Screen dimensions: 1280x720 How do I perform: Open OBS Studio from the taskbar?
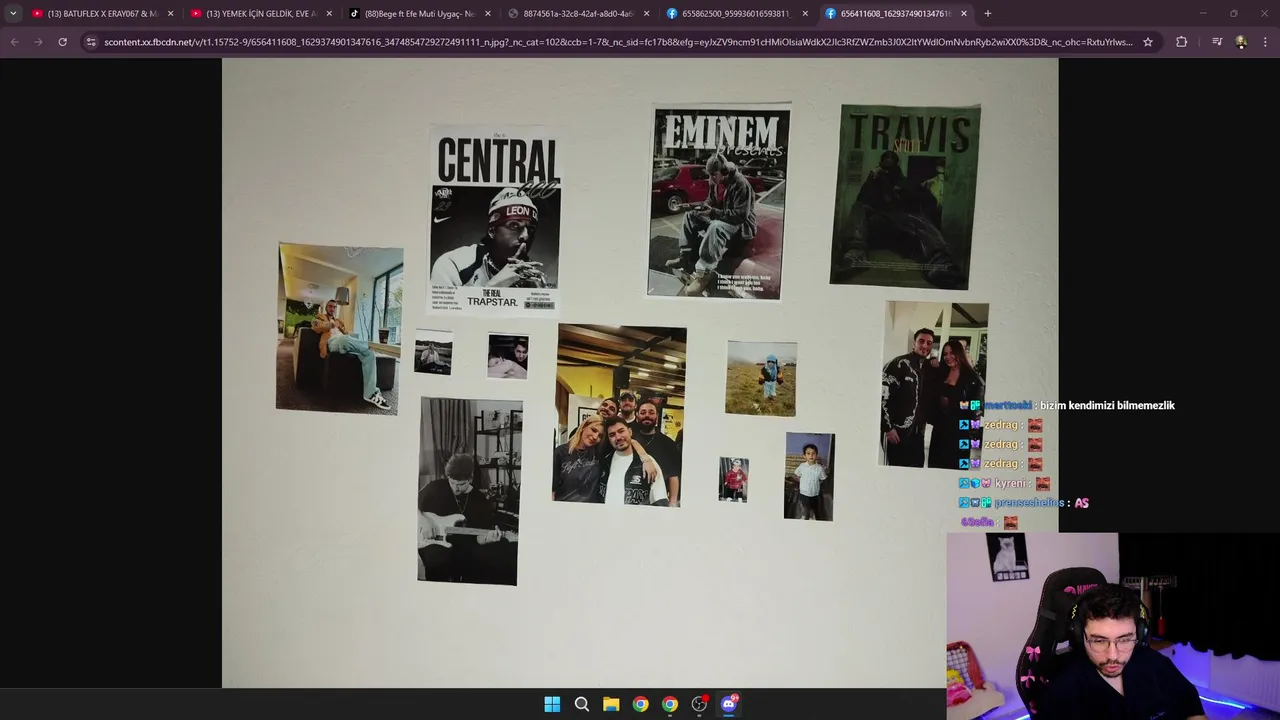[699, 704]
